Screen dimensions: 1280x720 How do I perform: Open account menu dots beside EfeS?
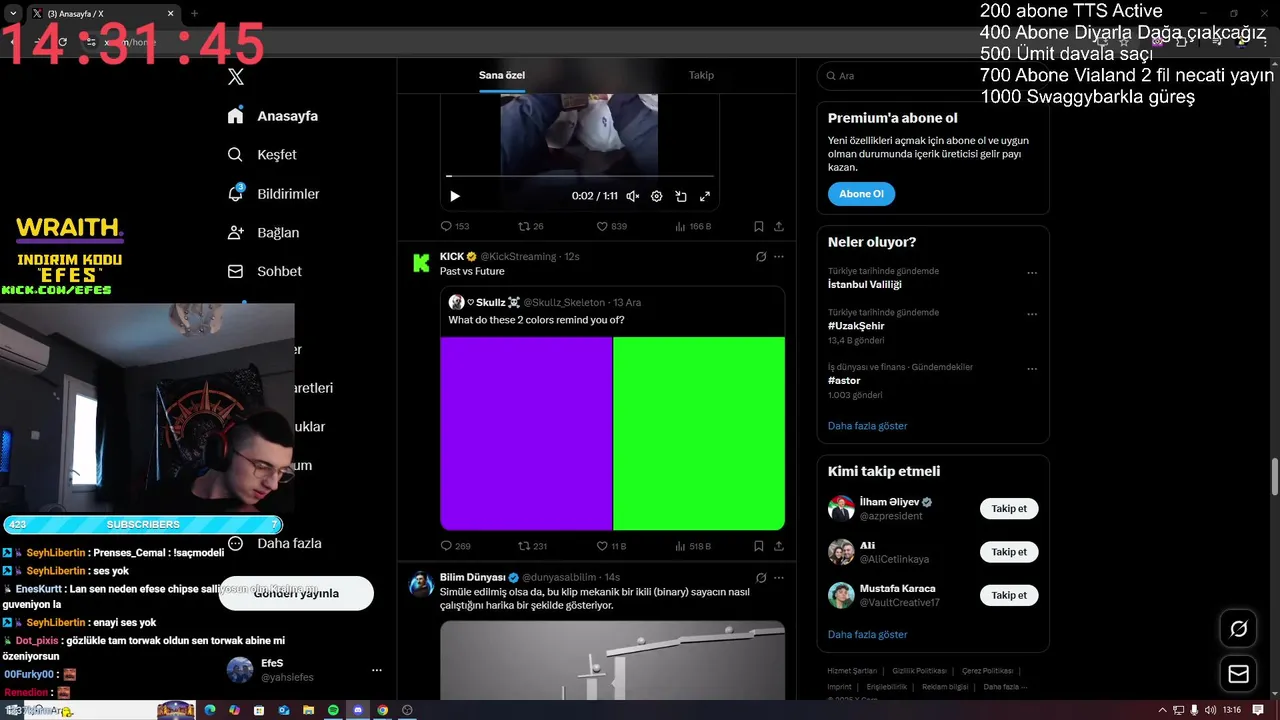tap(377, 670)
